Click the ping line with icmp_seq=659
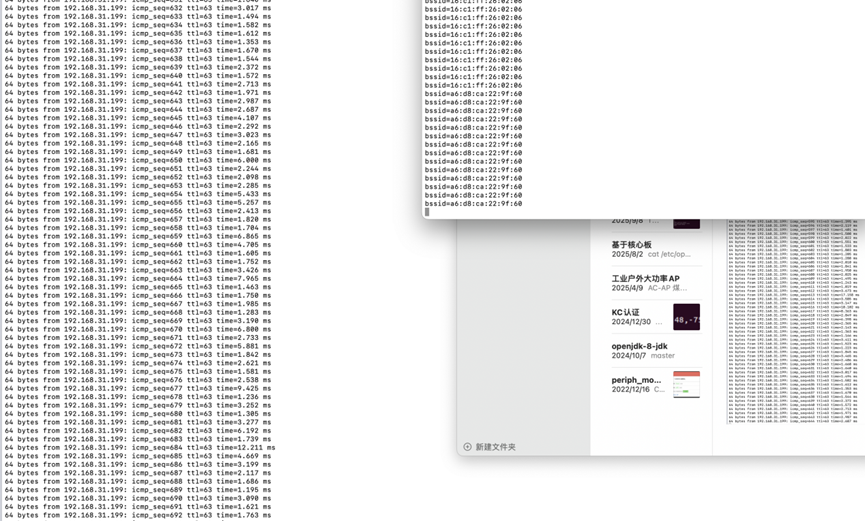Image resolution: width=865 pixels, height=521 pixels. [x=138, y=236]
